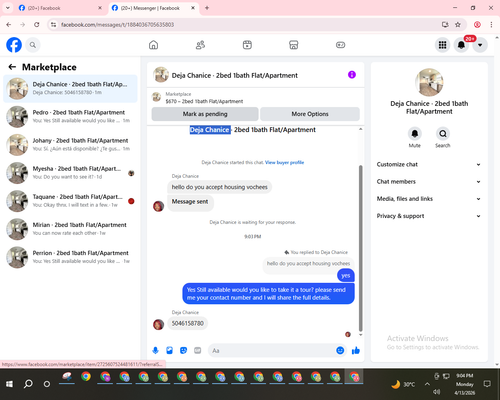Go back using the Marketplace back arrow

point(12,67)
